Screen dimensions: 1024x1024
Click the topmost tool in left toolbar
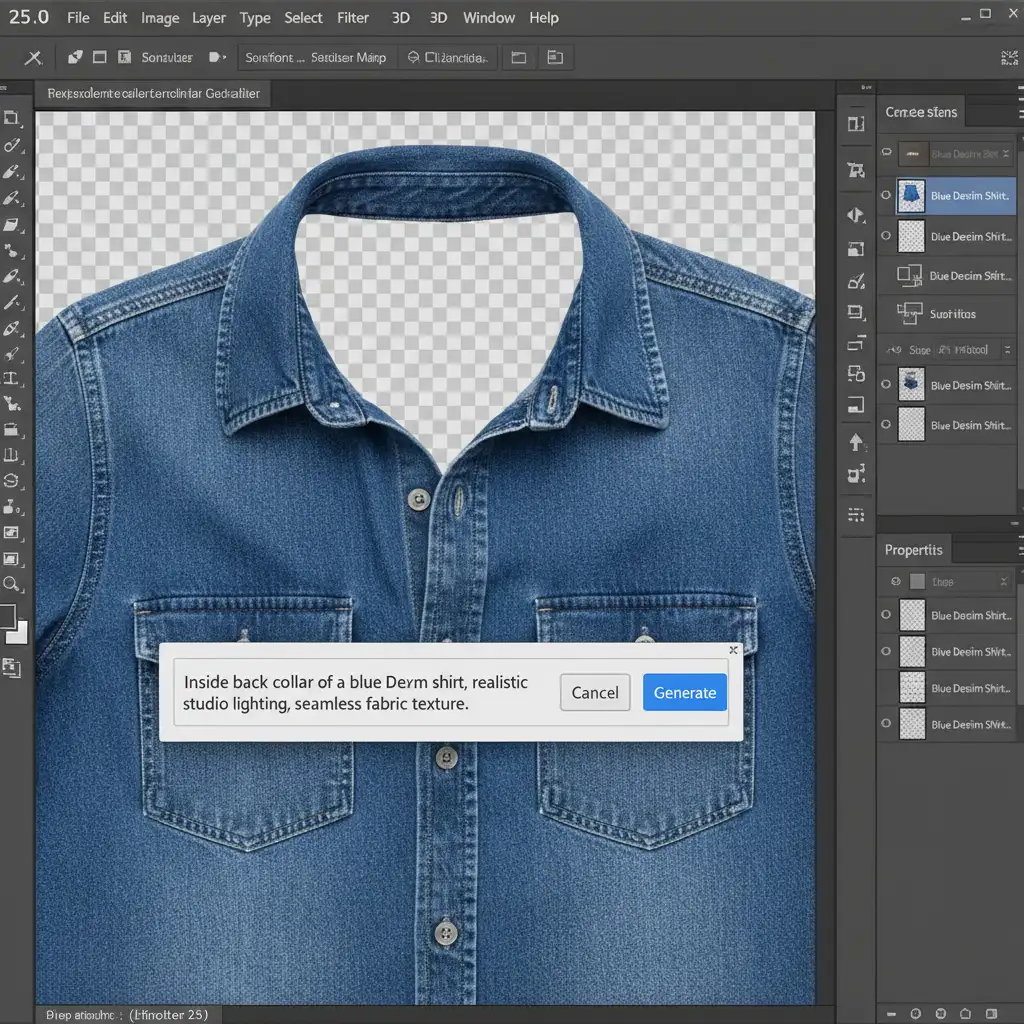click(x=12, y=118)
